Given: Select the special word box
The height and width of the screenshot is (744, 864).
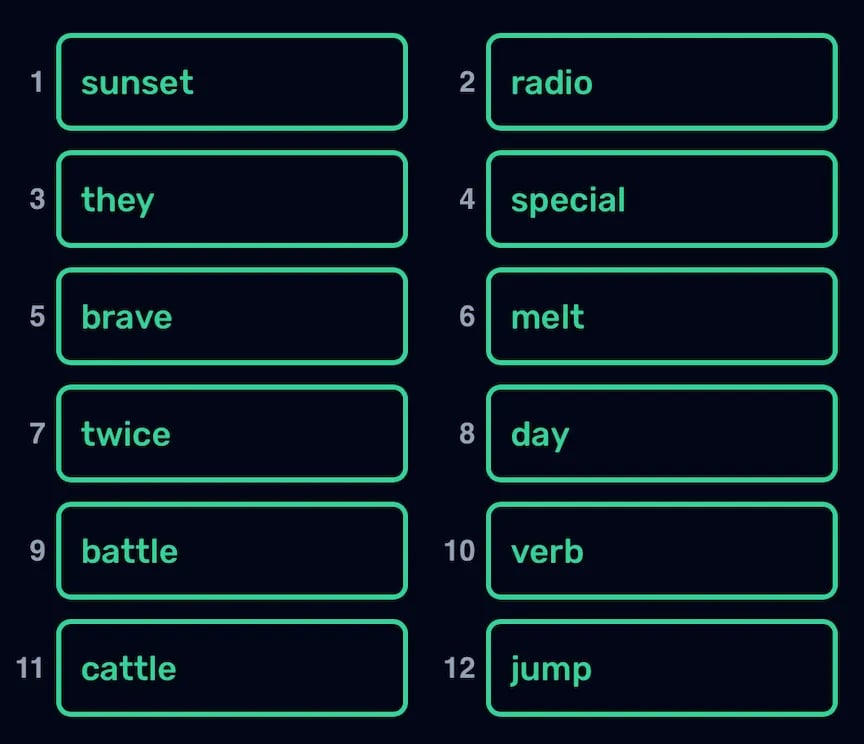Looking at the screenshot, I should click(661, 199).
